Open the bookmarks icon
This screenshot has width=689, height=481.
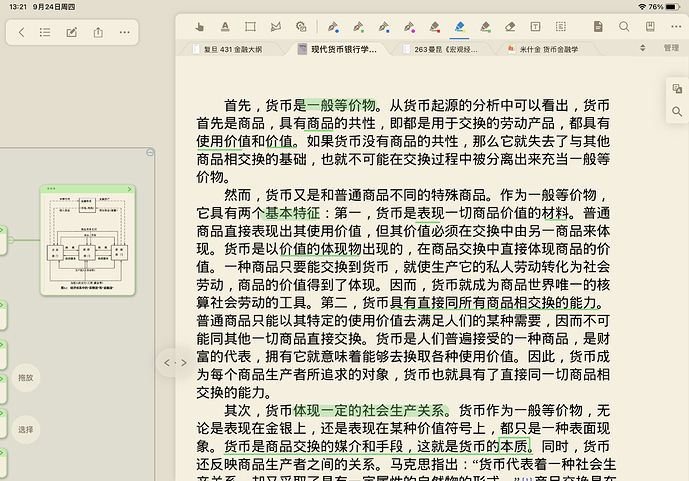[650, 26]
